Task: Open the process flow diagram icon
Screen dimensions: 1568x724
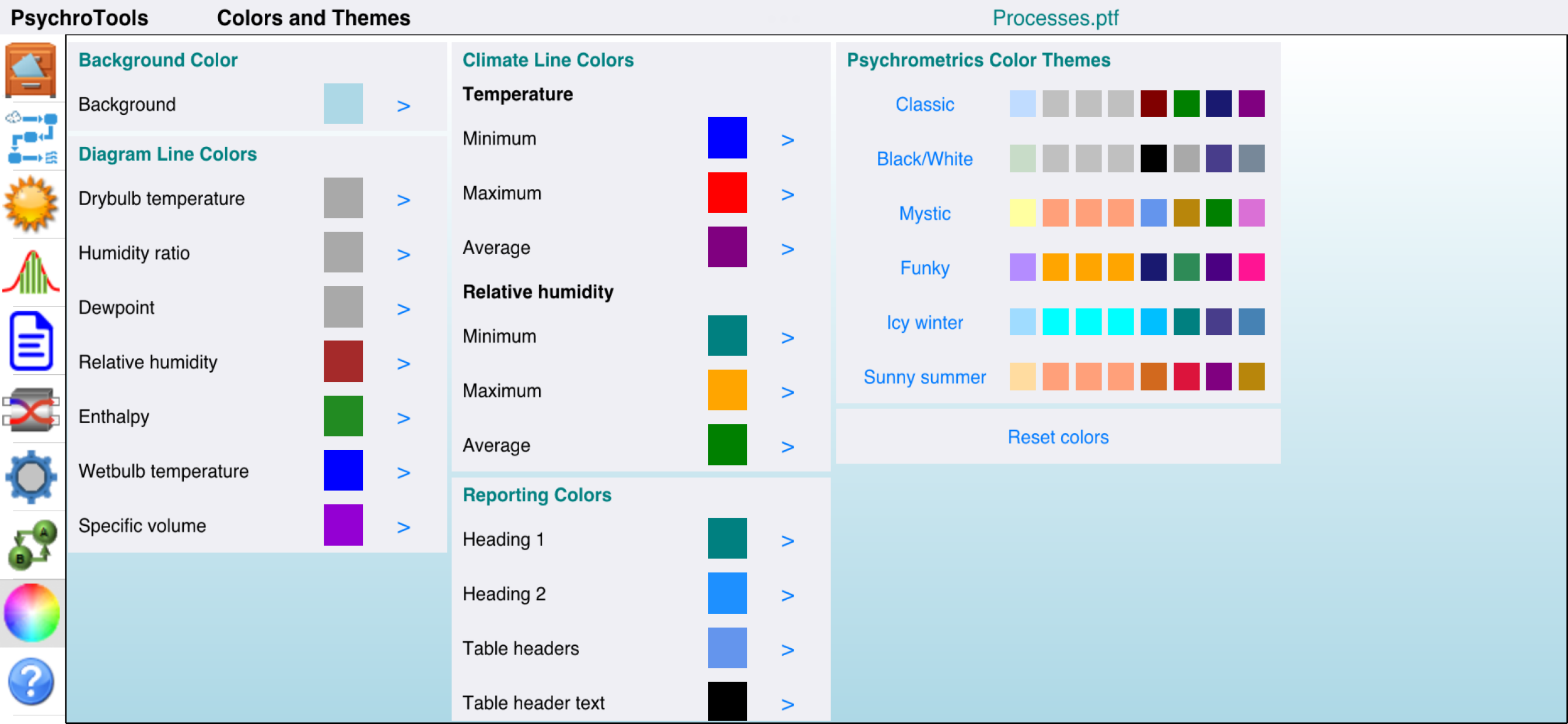Action: [x=32, y=138]
